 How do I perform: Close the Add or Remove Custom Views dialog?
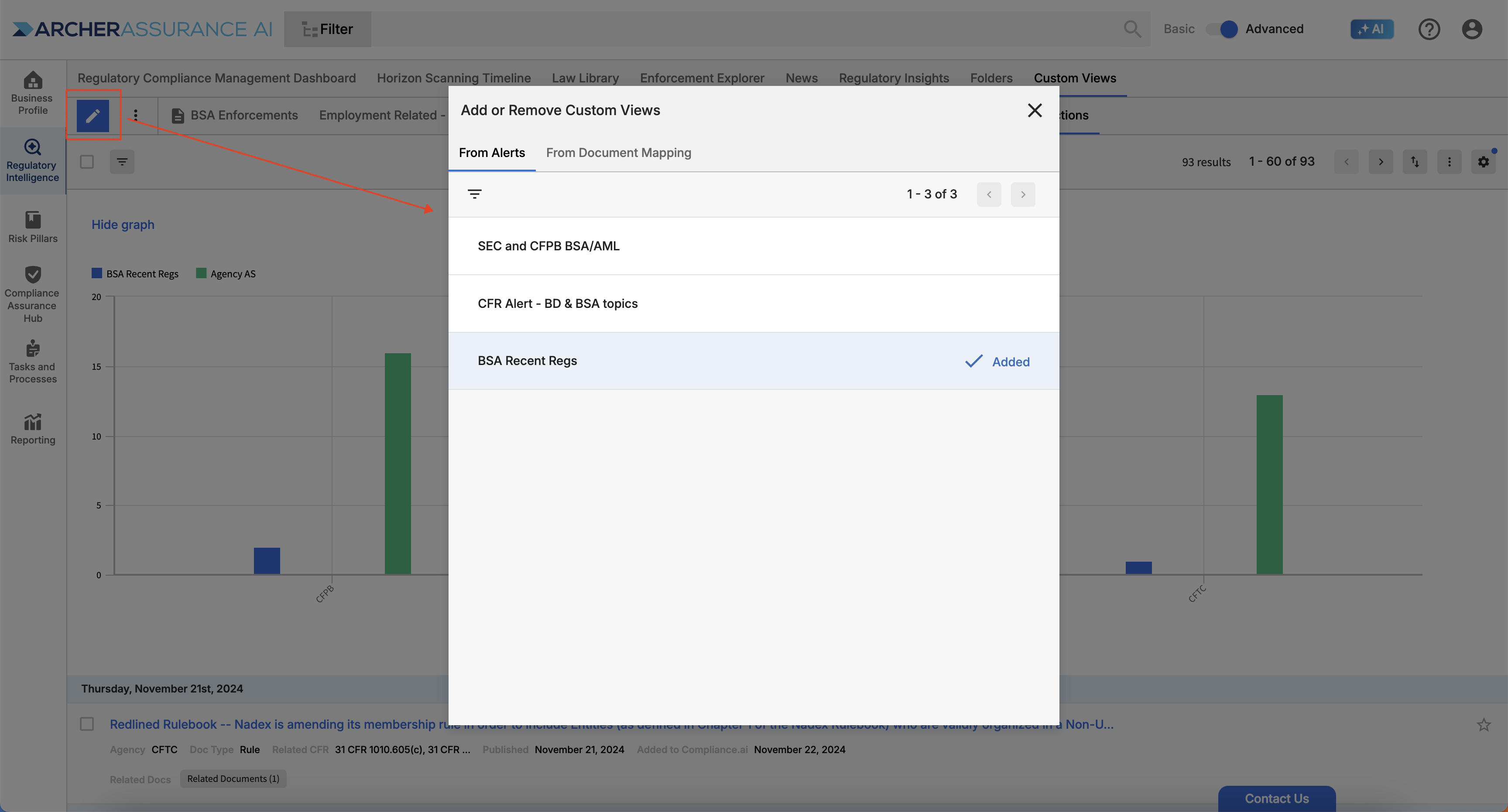(x=1035, y=110)
